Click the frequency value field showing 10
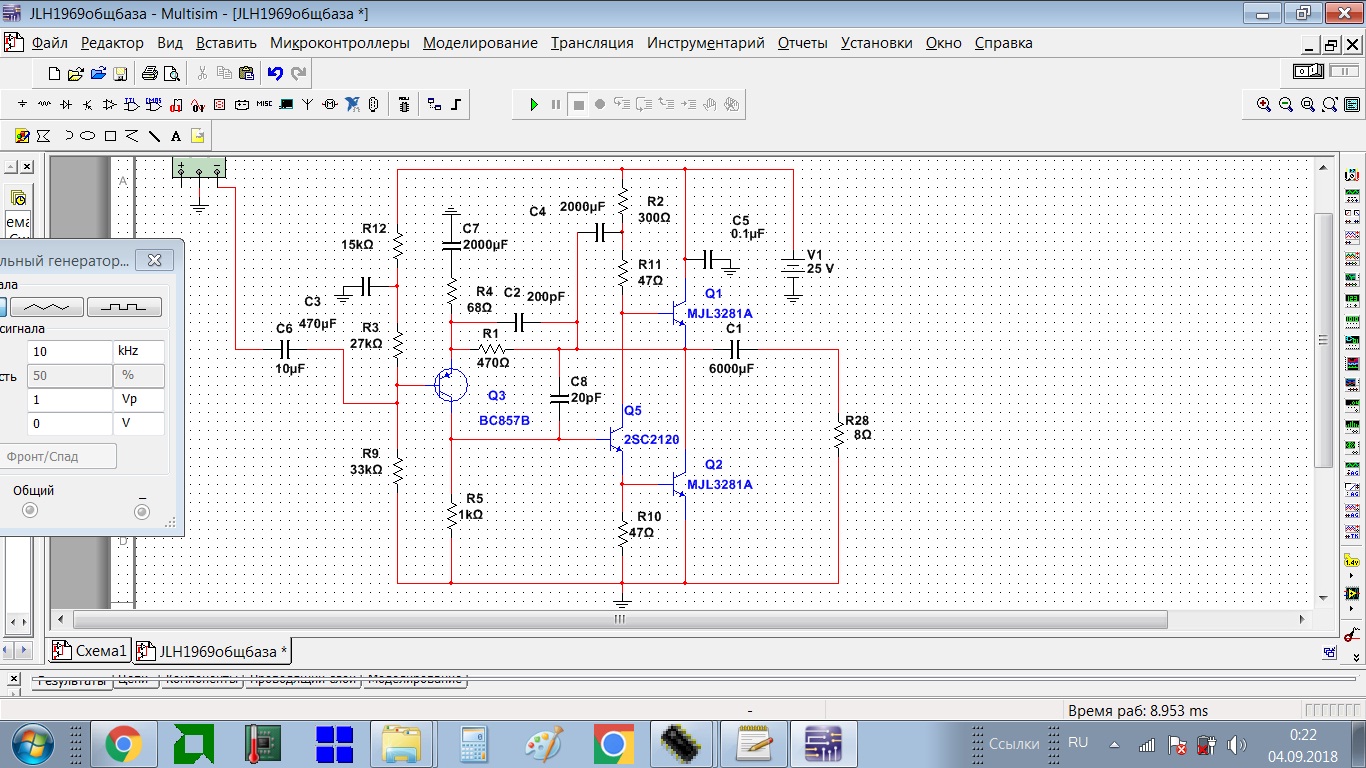 pyautogui.click(x=70, y=352)
